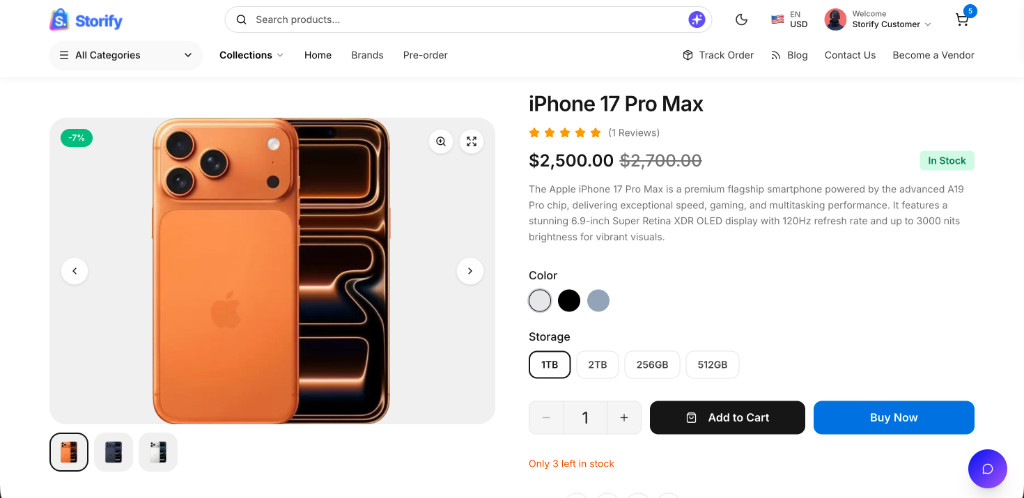Go to the Brands menu item
Screen dimensions: 1024x498
click(367, 55)
